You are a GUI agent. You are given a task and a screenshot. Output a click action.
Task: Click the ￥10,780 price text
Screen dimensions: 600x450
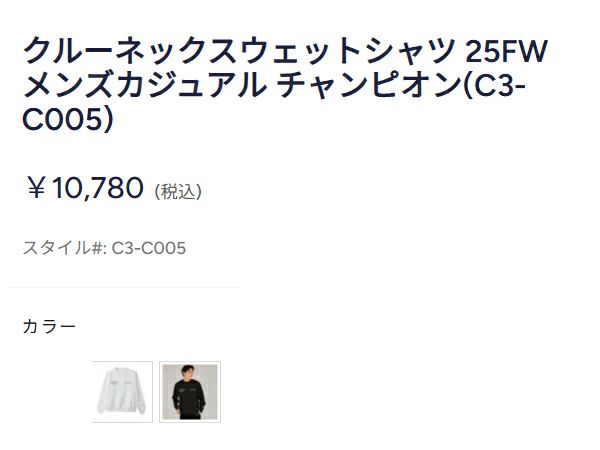pos(84,188)
